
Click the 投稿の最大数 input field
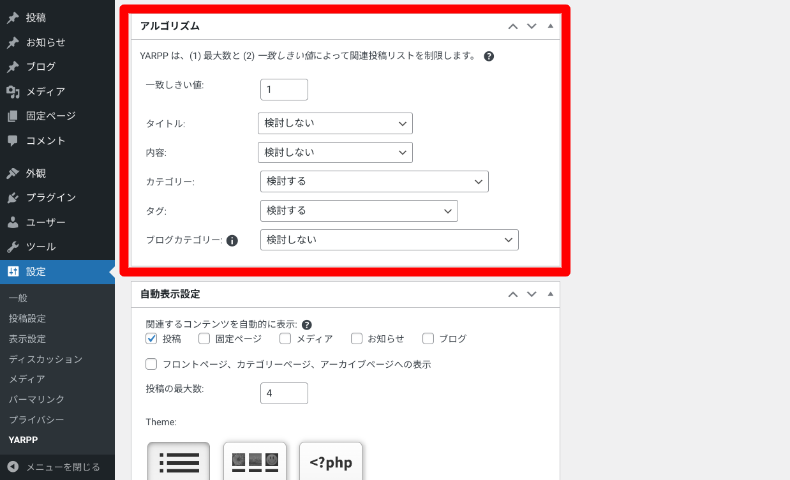[284, 393]
